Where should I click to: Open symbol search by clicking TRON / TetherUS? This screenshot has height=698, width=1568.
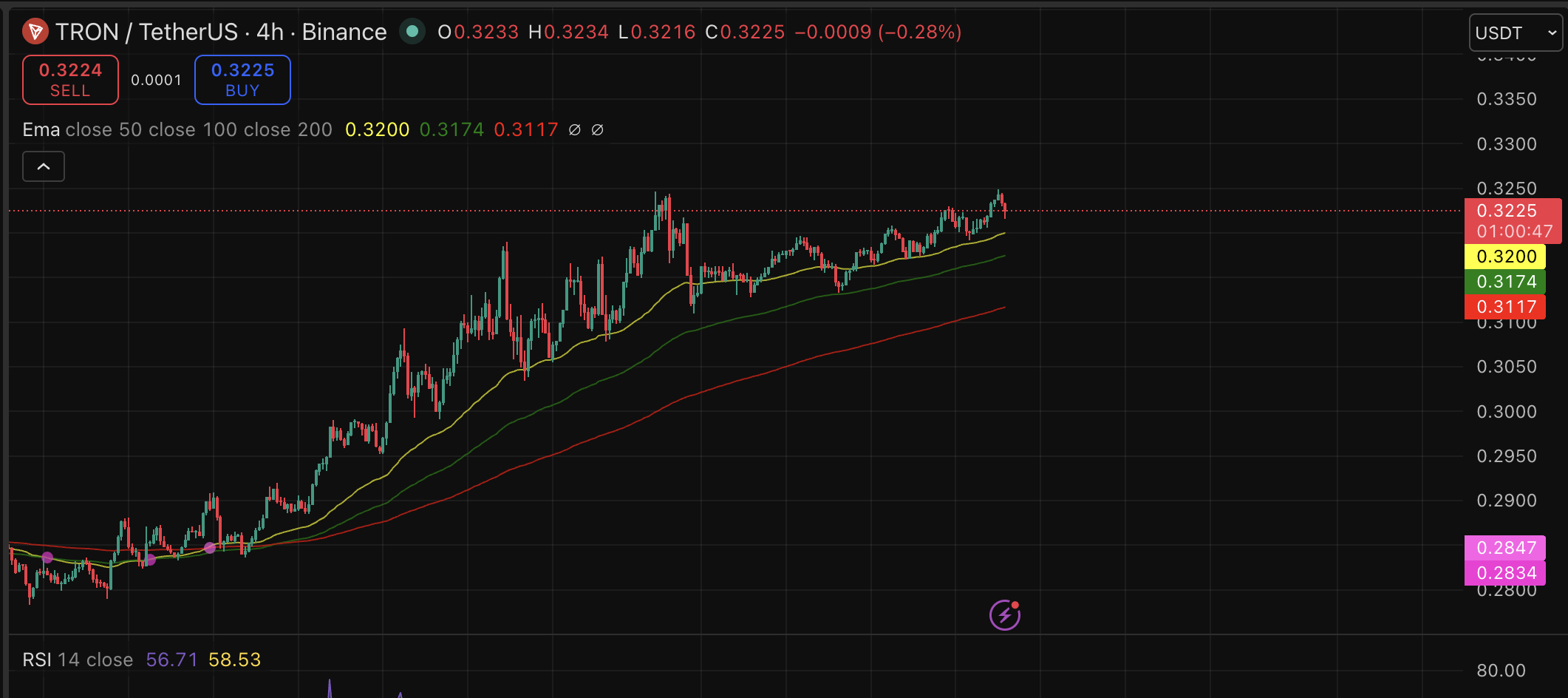(x=148, y=32)
